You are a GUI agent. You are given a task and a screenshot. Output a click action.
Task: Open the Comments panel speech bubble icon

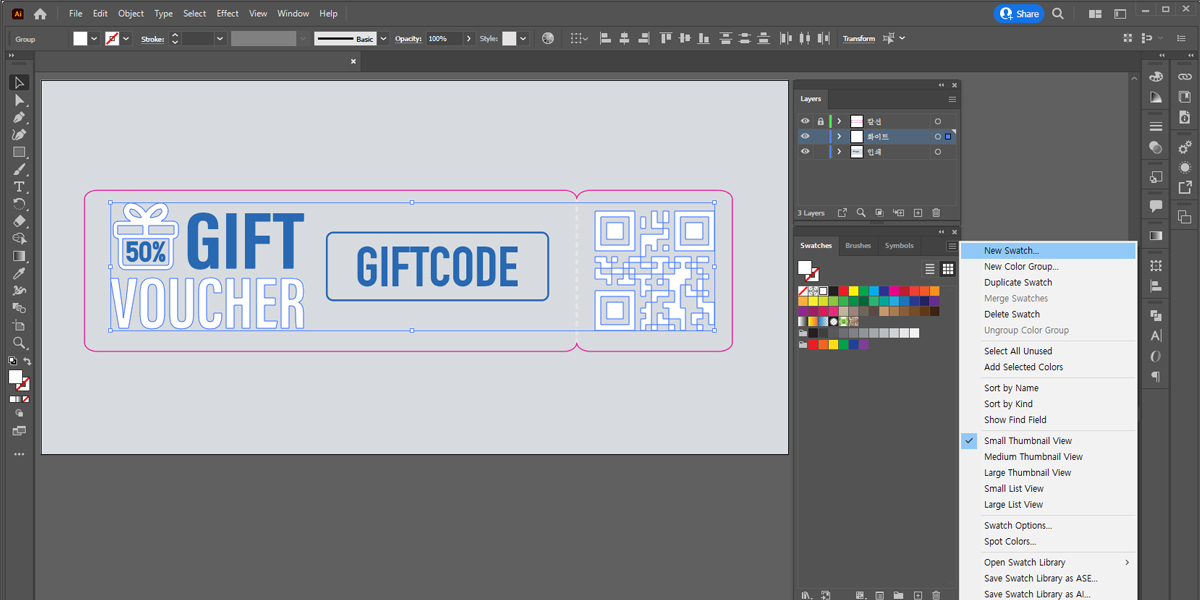point(1156,206)
